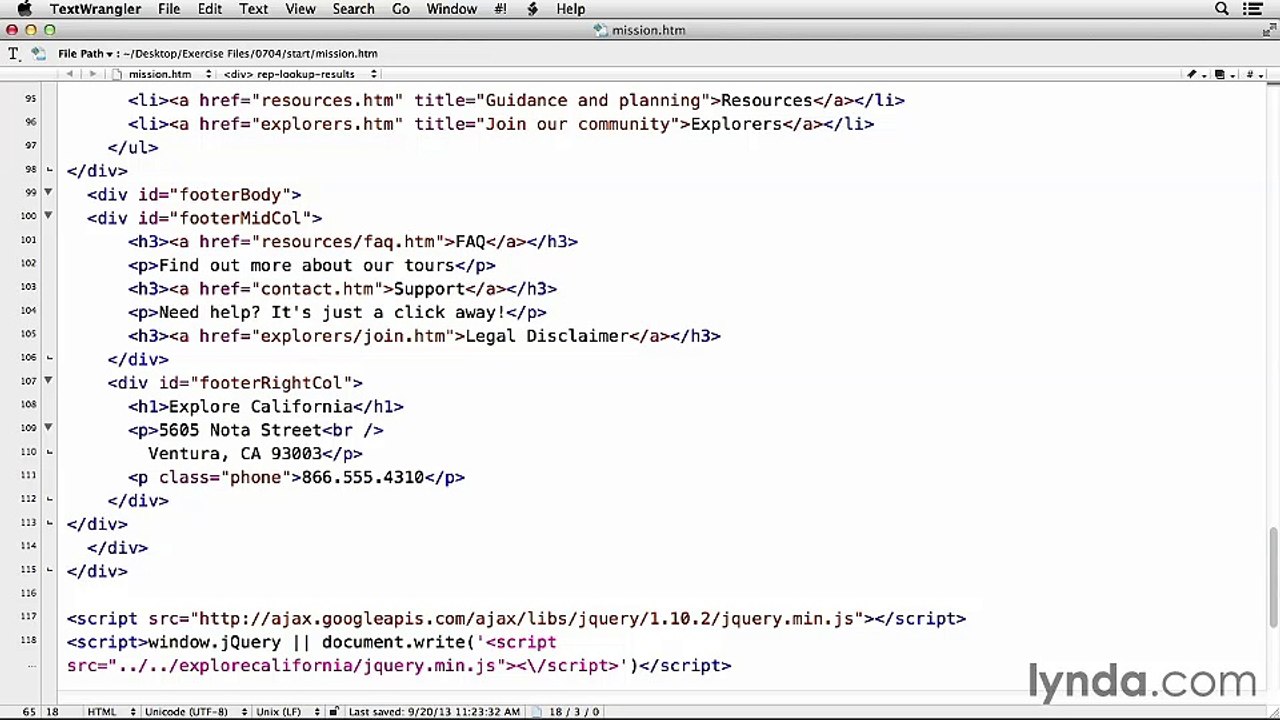
Task: Open the HTML language popup in status bar
Action: click(111, 712)
